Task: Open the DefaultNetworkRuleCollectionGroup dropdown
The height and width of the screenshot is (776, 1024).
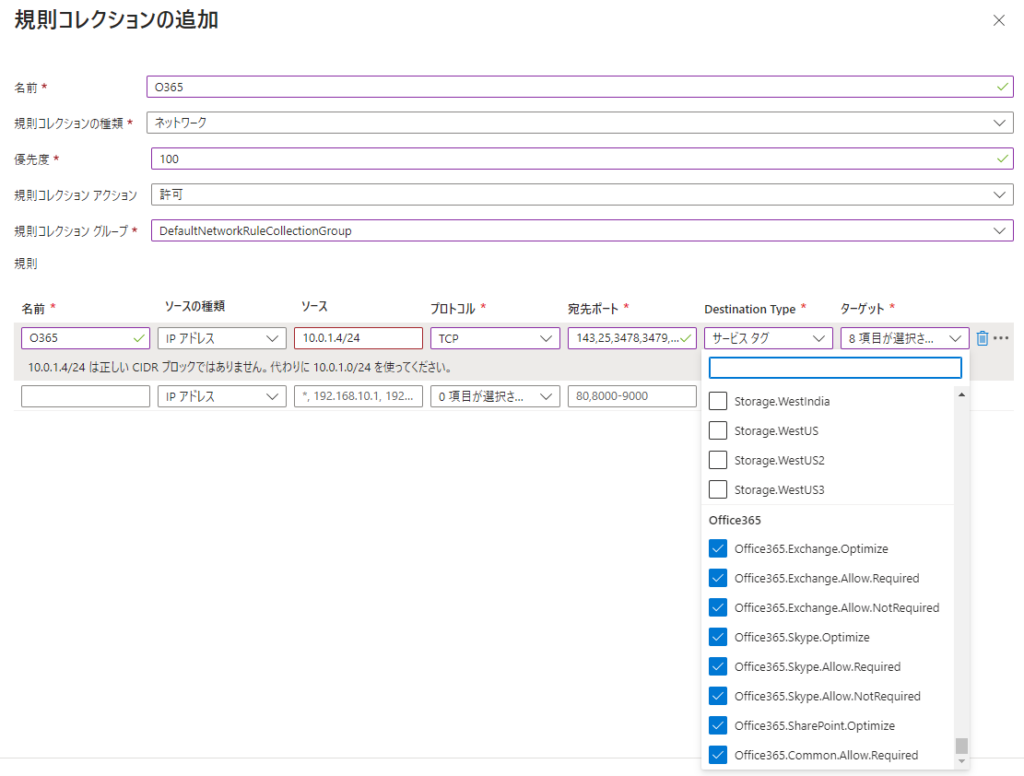Action: point(581,230)
